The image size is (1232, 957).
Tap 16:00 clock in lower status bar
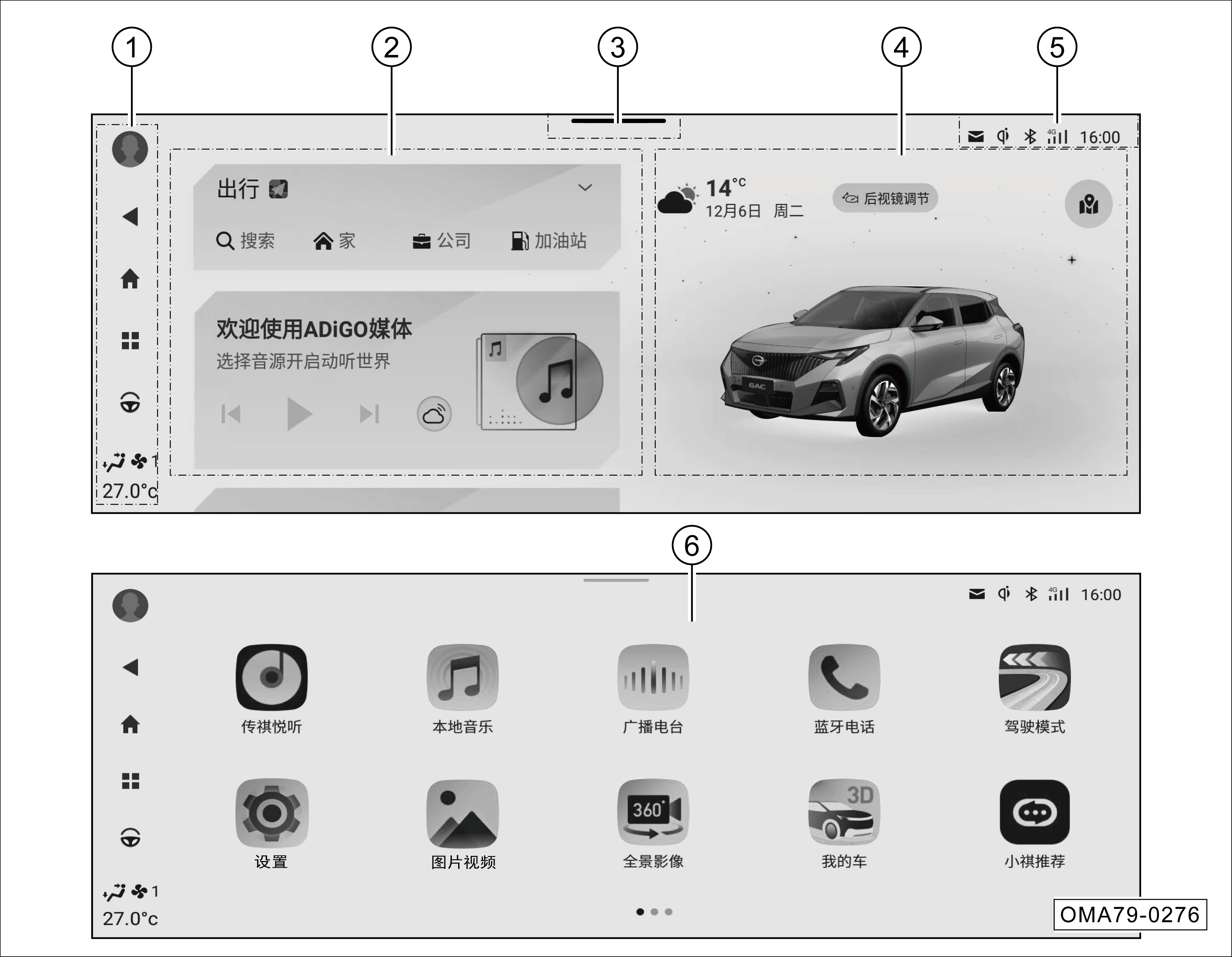click(1100, 594)
